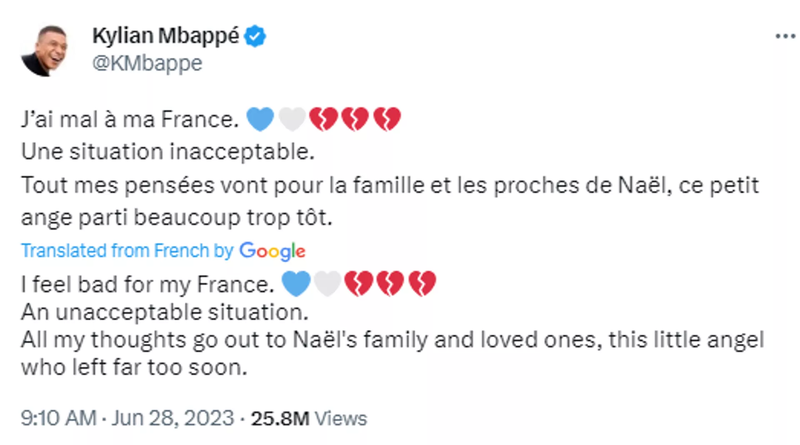Open the @KMbappe handle link
The image size is (800, 445).
(147, 63)
